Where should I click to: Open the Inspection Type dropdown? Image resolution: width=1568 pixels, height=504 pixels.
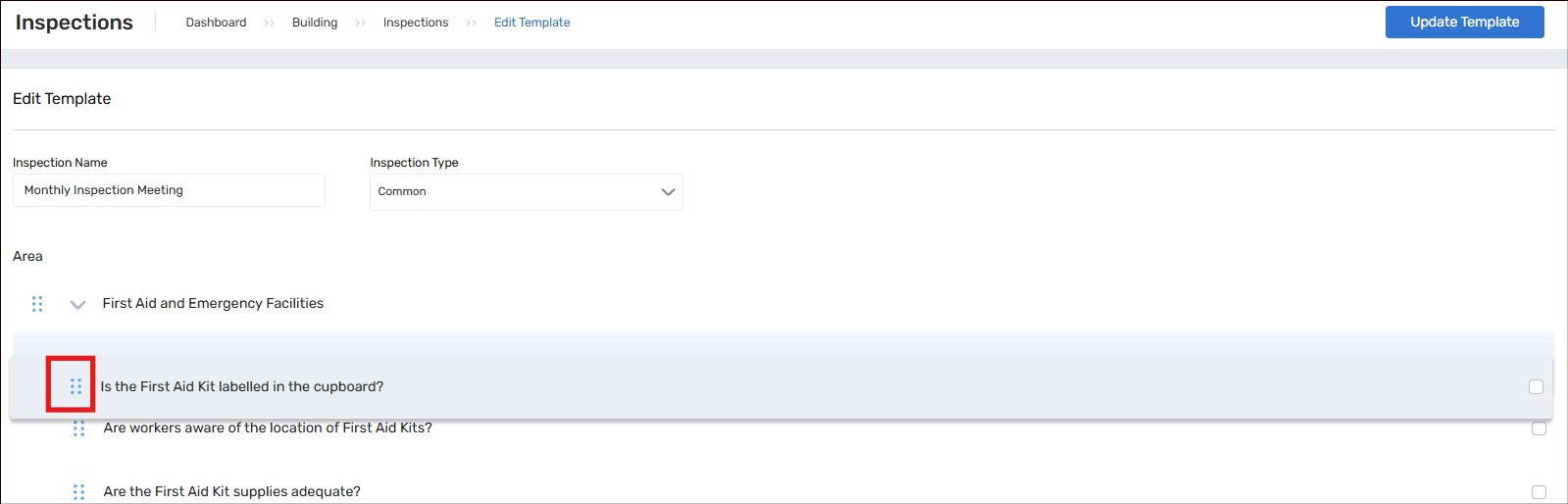(x=526, y=192)
